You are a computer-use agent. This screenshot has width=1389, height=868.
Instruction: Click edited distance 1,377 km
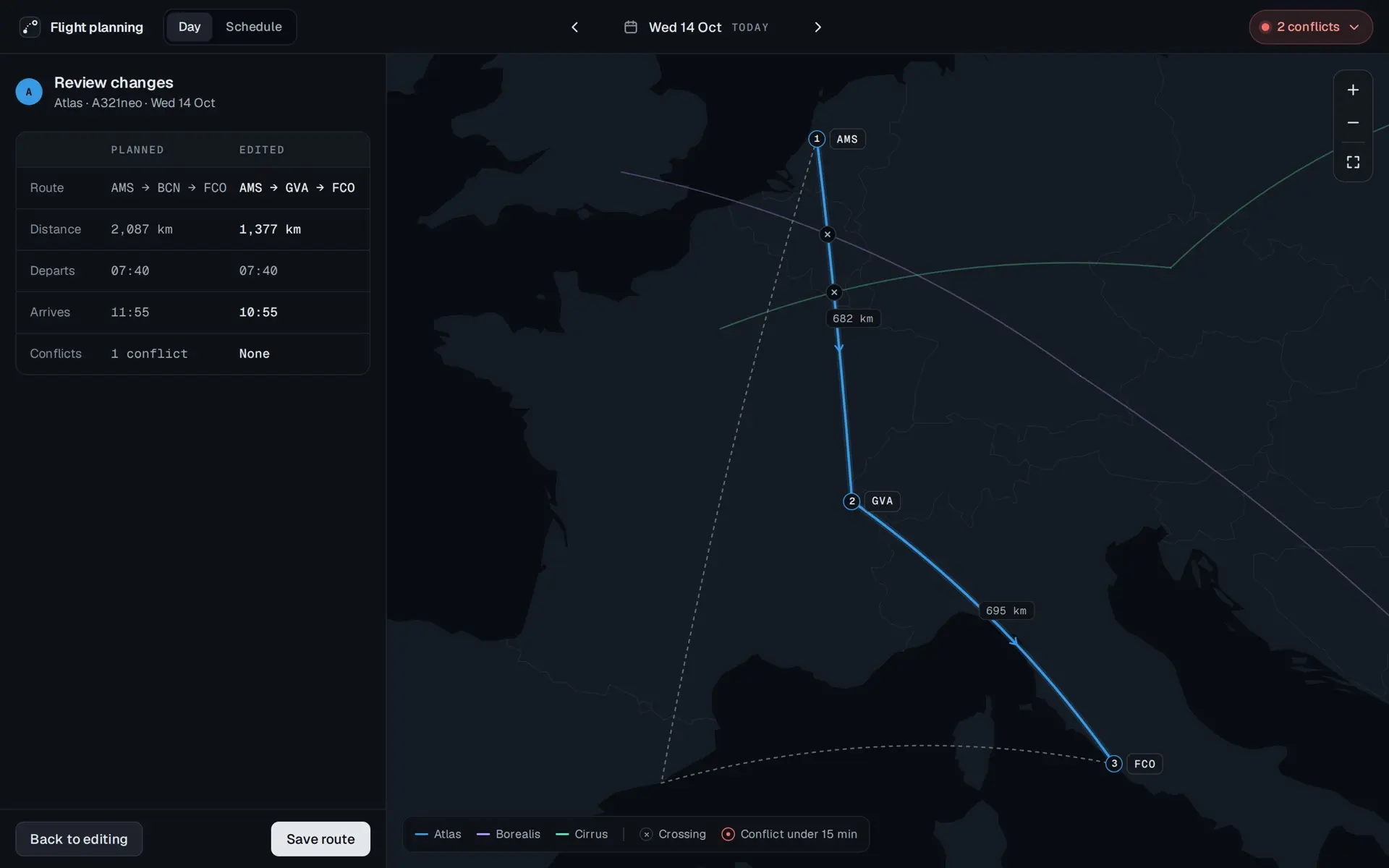click(270, 229)
